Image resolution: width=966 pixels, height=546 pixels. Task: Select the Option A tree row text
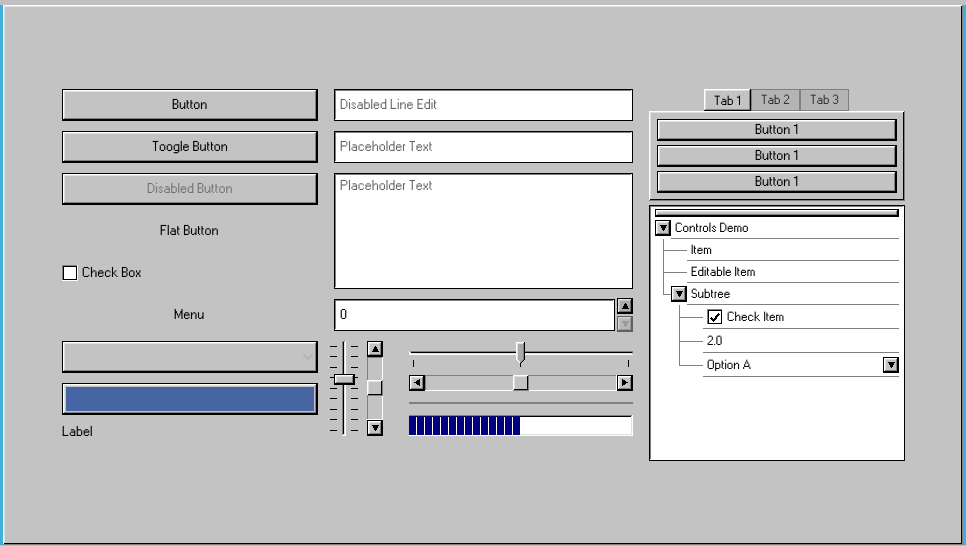click(729, 365)
